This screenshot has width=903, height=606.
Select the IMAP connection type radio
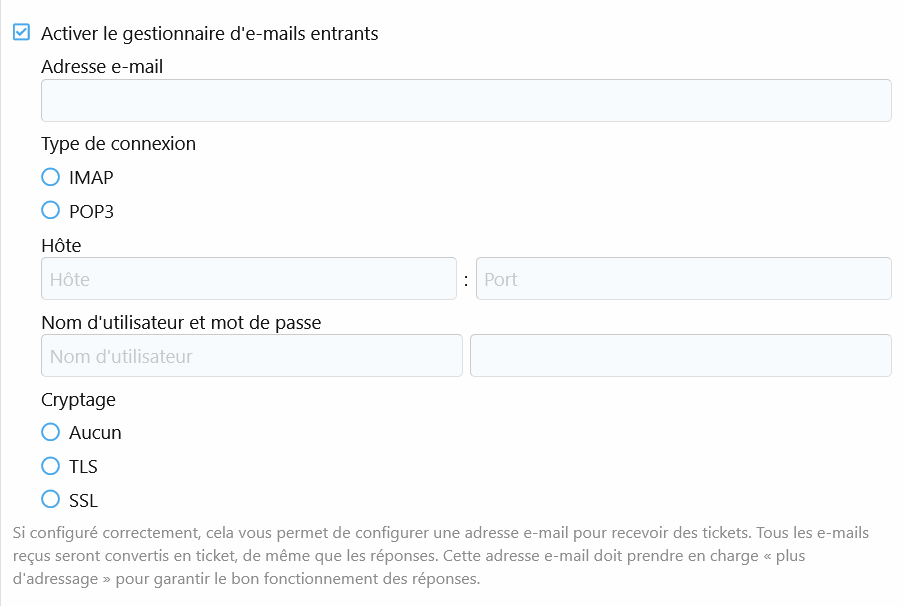pyautogui.click(x=51, y=177)
